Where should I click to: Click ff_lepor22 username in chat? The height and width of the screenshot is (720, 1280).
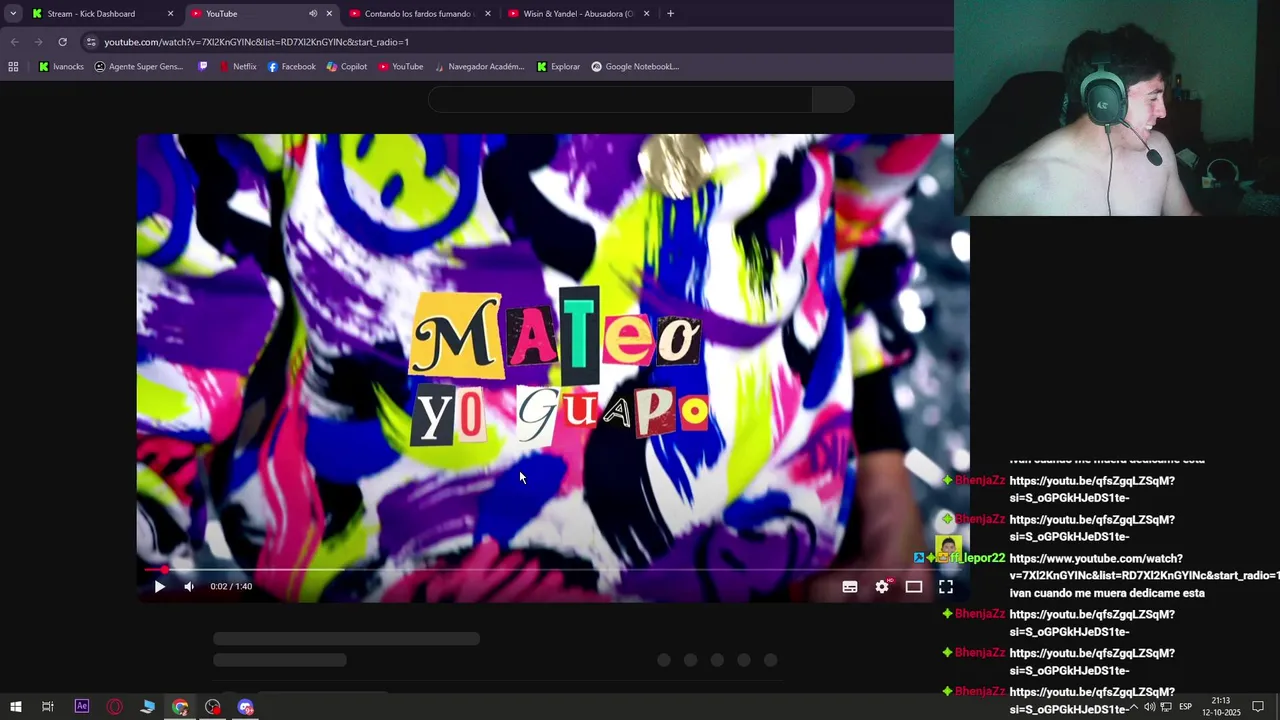click(977, 558)
